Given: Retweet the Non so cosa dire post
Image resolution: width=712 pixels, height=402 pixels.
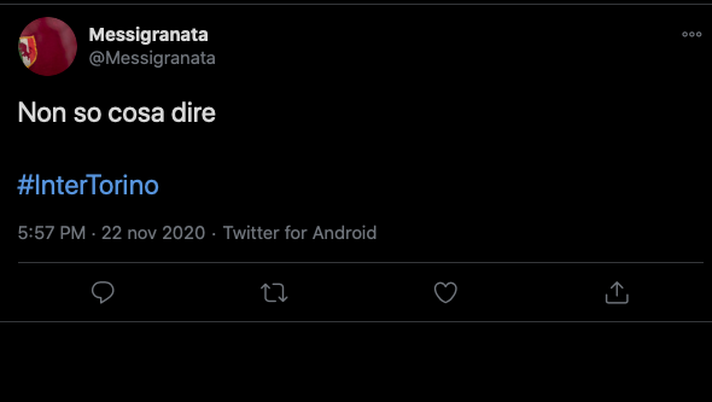Looking at the screenshot, I should click(274, 292).
